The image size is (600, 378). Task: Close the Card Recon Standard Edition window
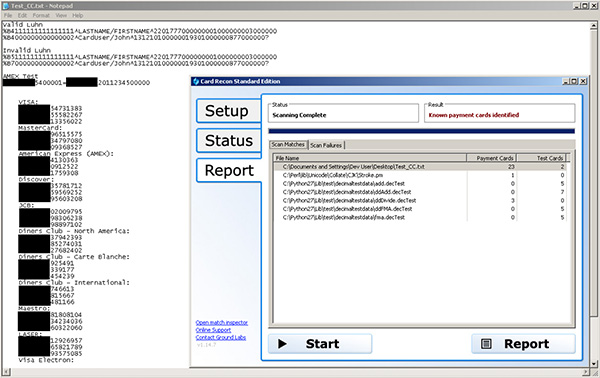click(583, 81)
